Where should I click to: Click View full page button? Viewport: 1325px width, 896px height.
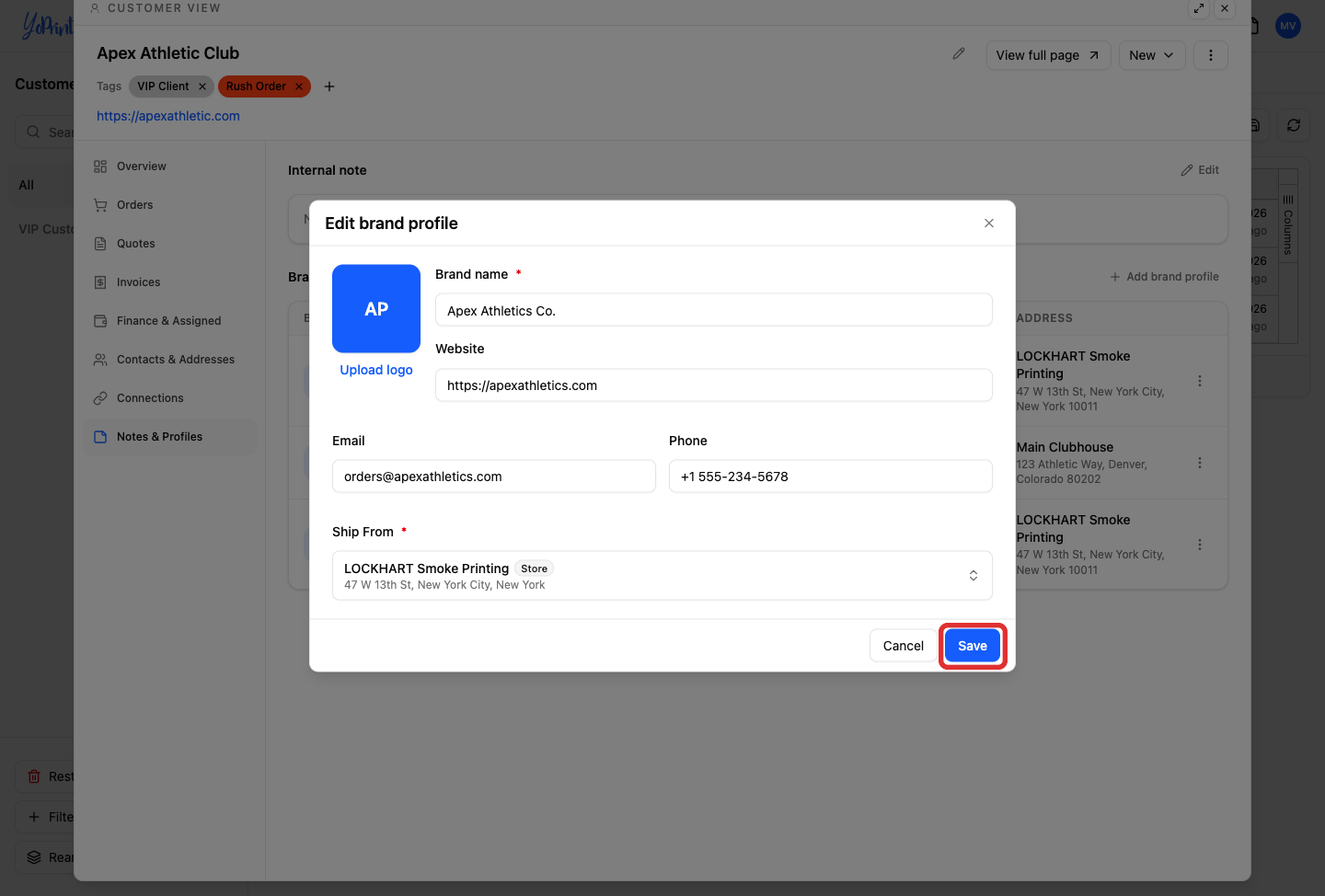pyautogui.click(x=1048, y=55)
